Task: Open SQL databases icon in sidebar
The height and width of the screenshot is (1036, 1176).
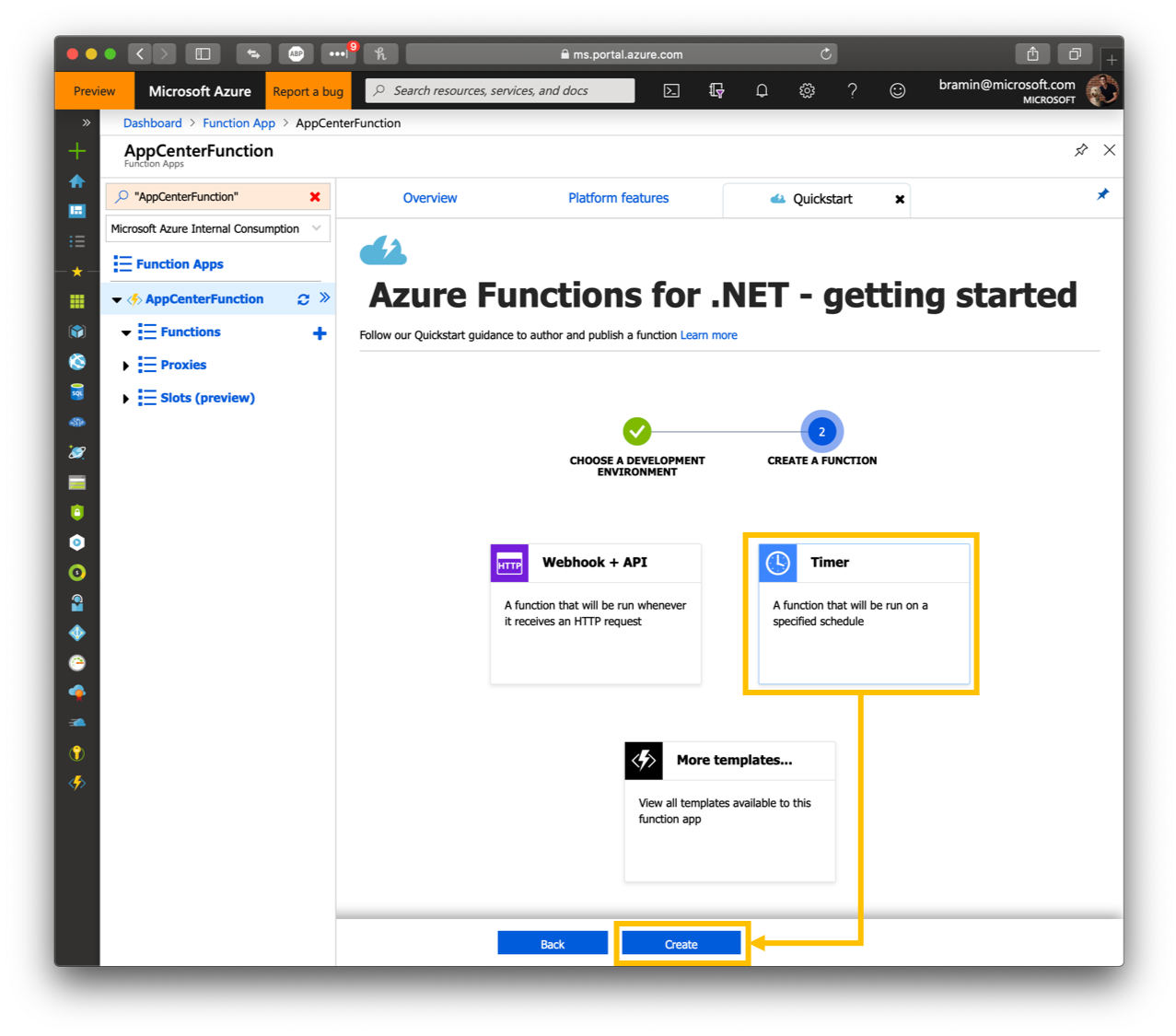Action: (x=77, y=391)
